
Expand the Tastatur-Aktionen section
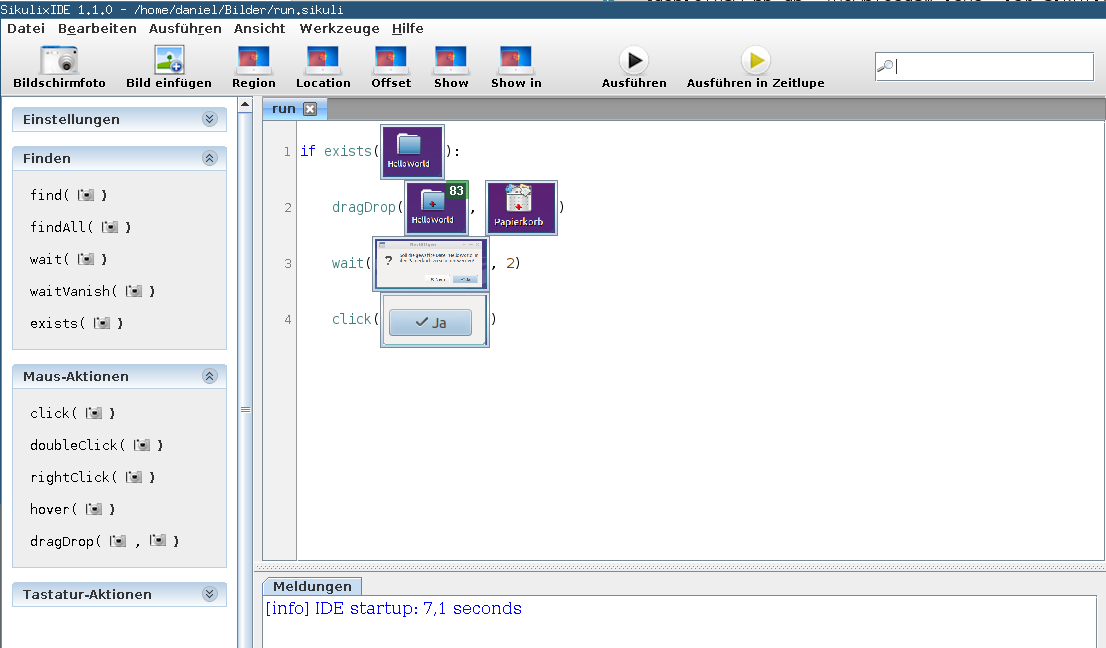(209, 594)
